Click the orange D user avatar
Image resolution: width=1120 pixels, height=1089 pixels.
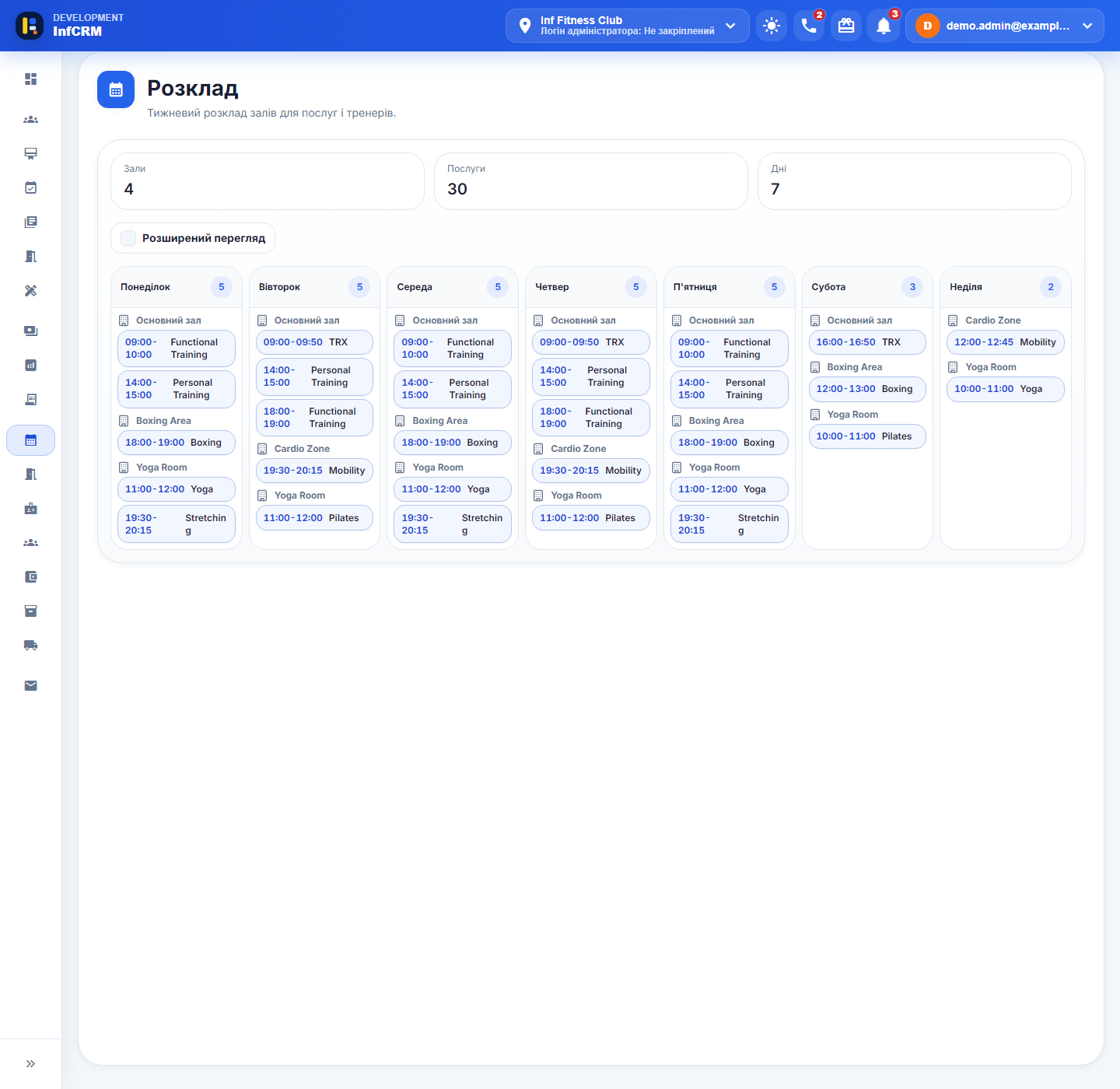point(927,26)
